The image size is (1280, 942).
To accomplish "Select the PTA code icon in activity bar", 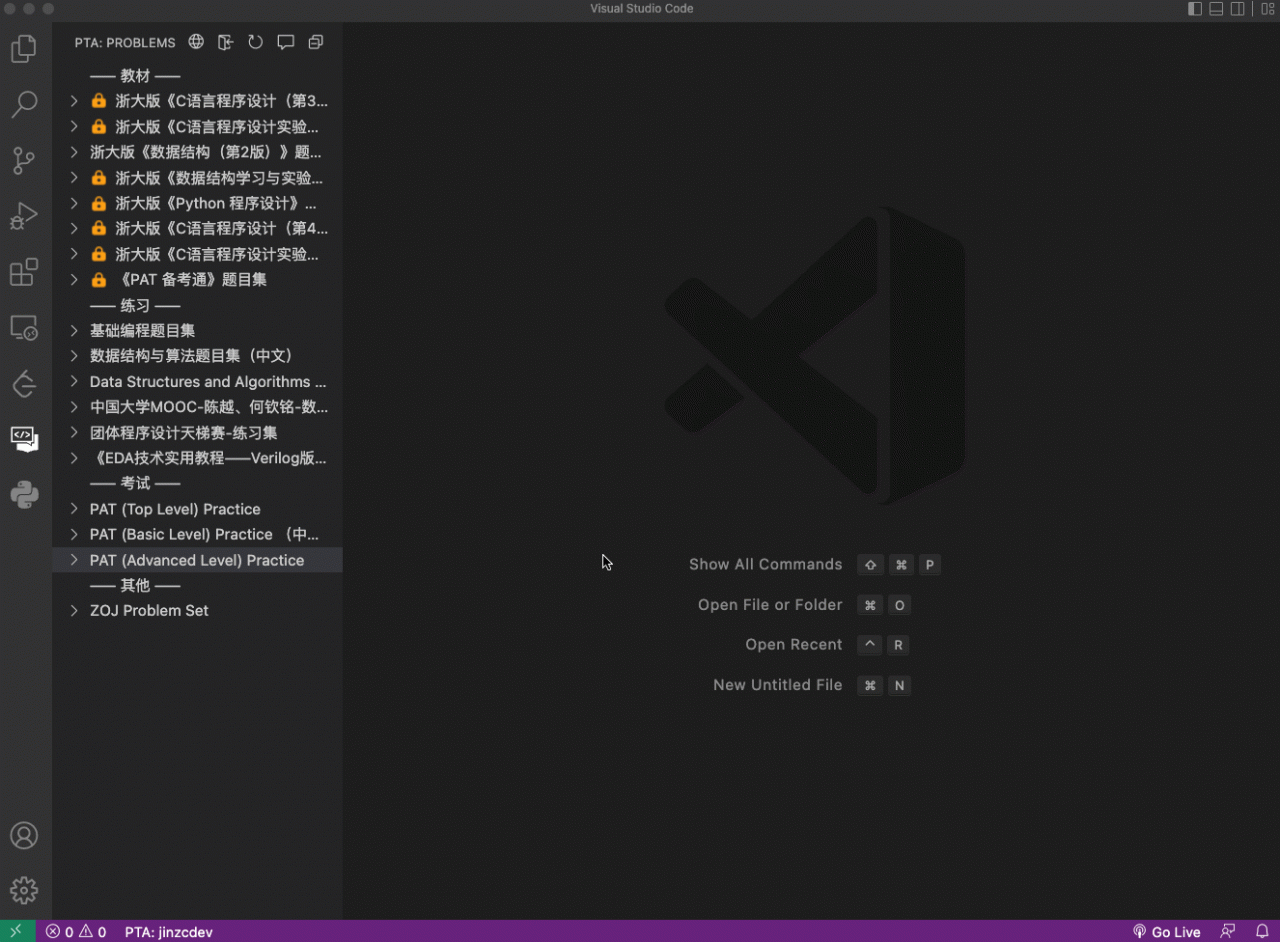I will (x=24, y=438).
